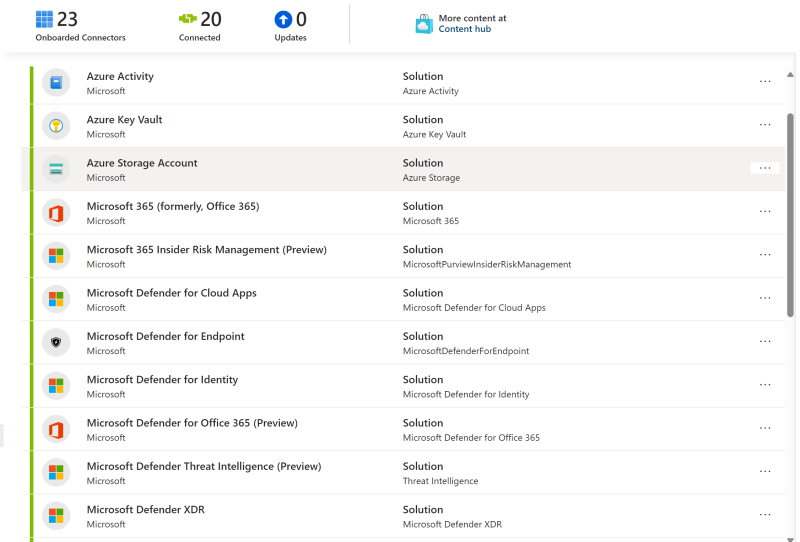Click the Microsoft 365 Office icon
Viewport: 800px width, 542px height.
(56, 212)
